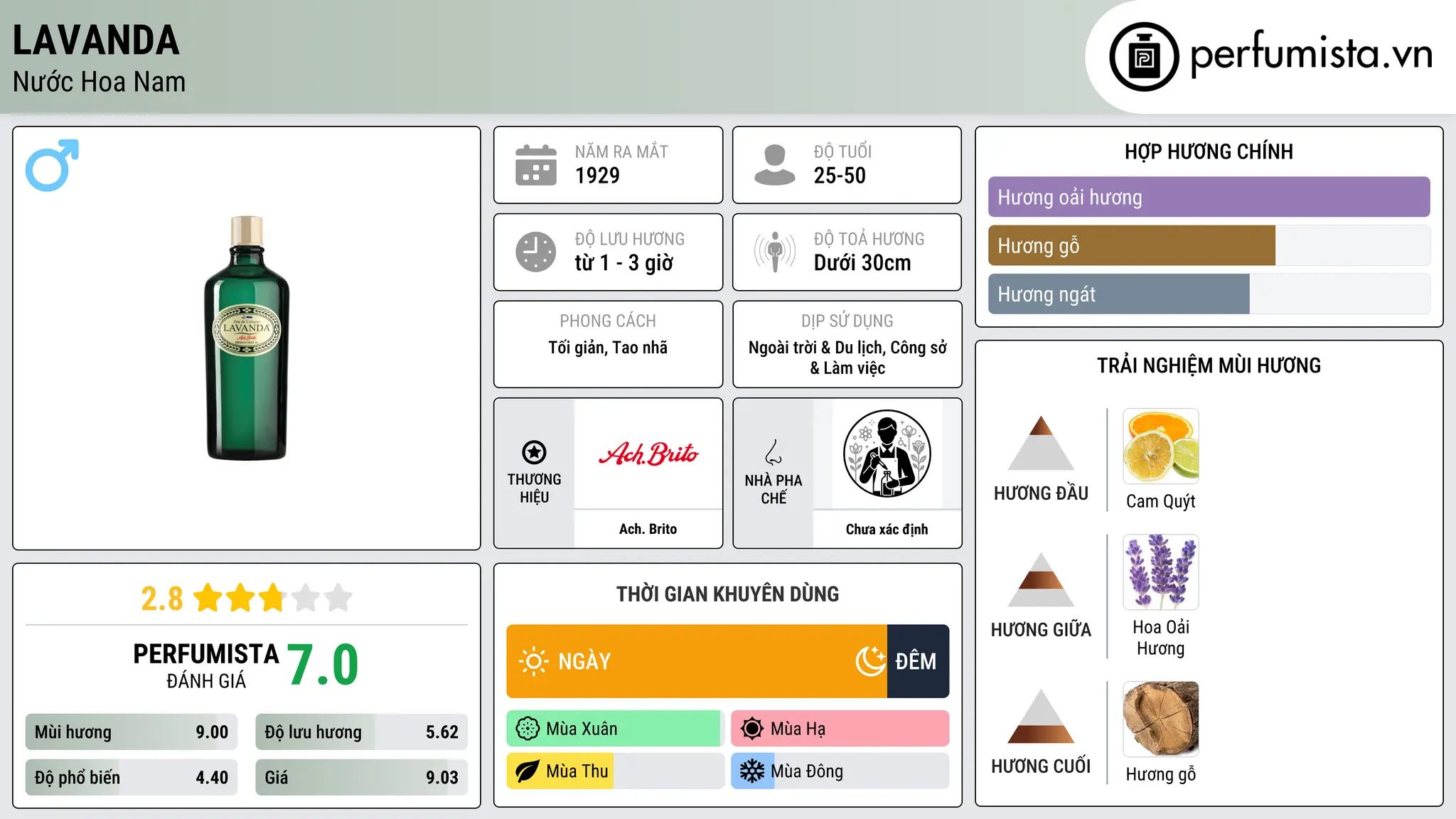Select the orange Ngày daytime bar

tap(697, 661)
